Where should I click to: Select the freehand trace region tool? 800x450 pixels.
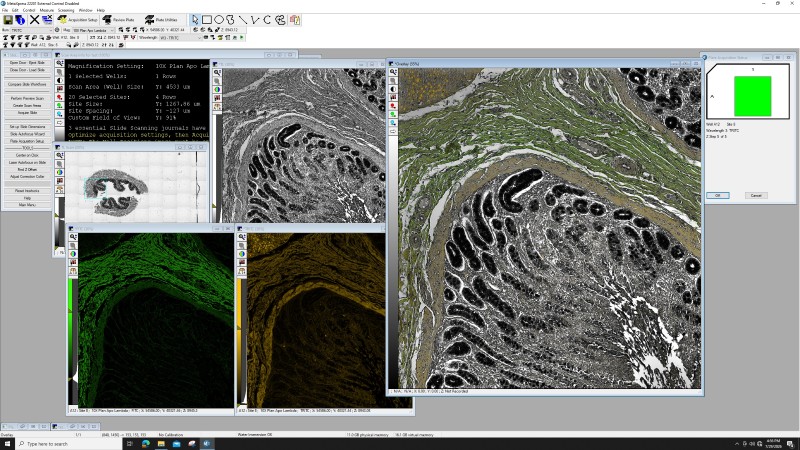tap(231, 20)
